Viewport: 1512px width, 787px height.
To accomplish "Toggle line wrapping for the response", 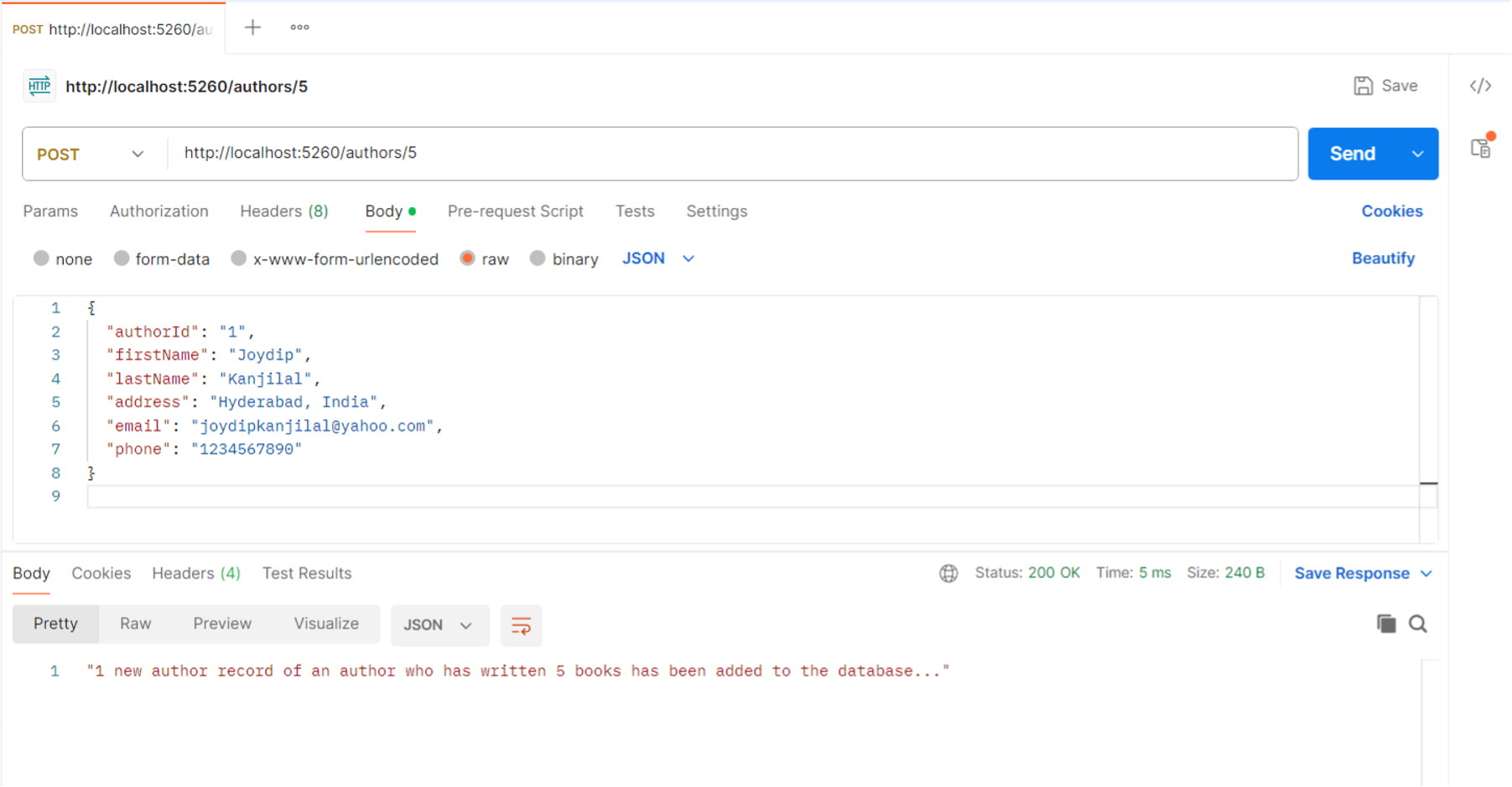I will click(521, 625).
